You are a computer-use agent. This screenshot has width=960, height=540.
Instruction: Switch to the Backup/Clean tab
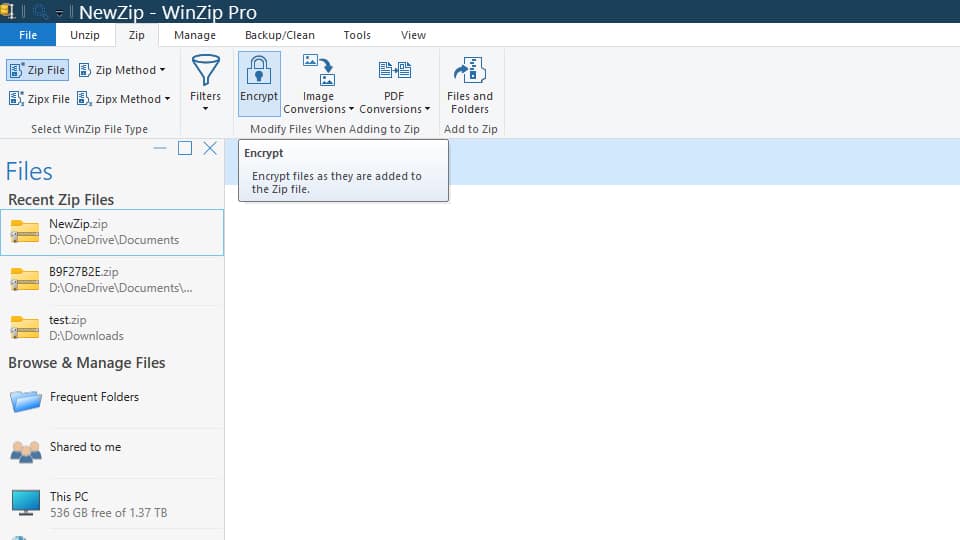tap(280, 35)
